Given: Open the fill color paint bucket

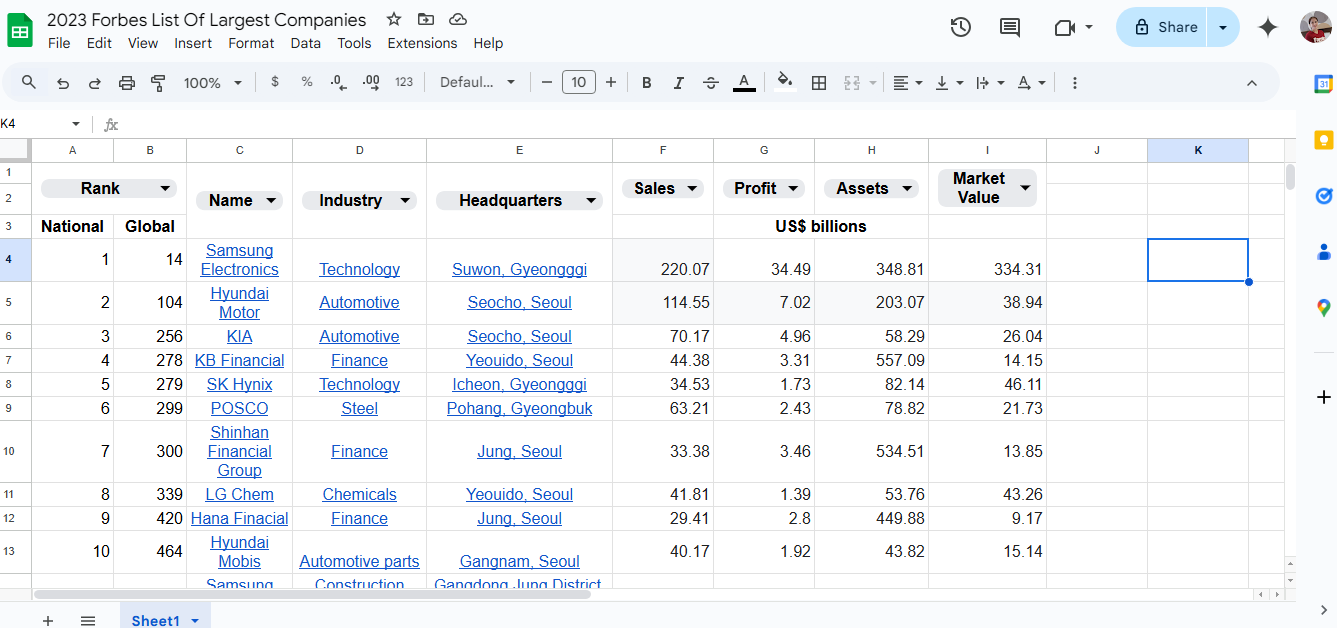Looking at the screenshot, I should click(x=784, y=82).
